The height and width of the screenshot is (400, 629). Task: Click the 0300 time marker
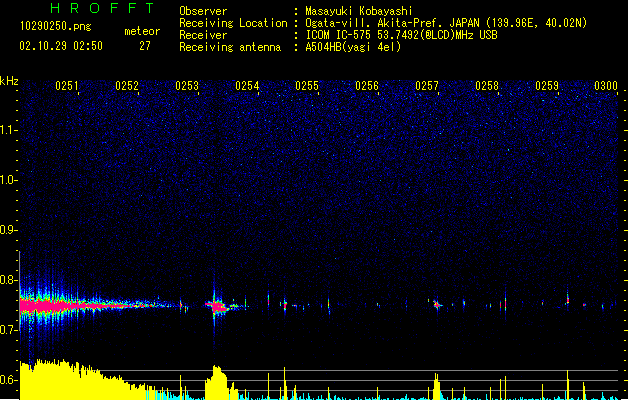tap(606, 86)
